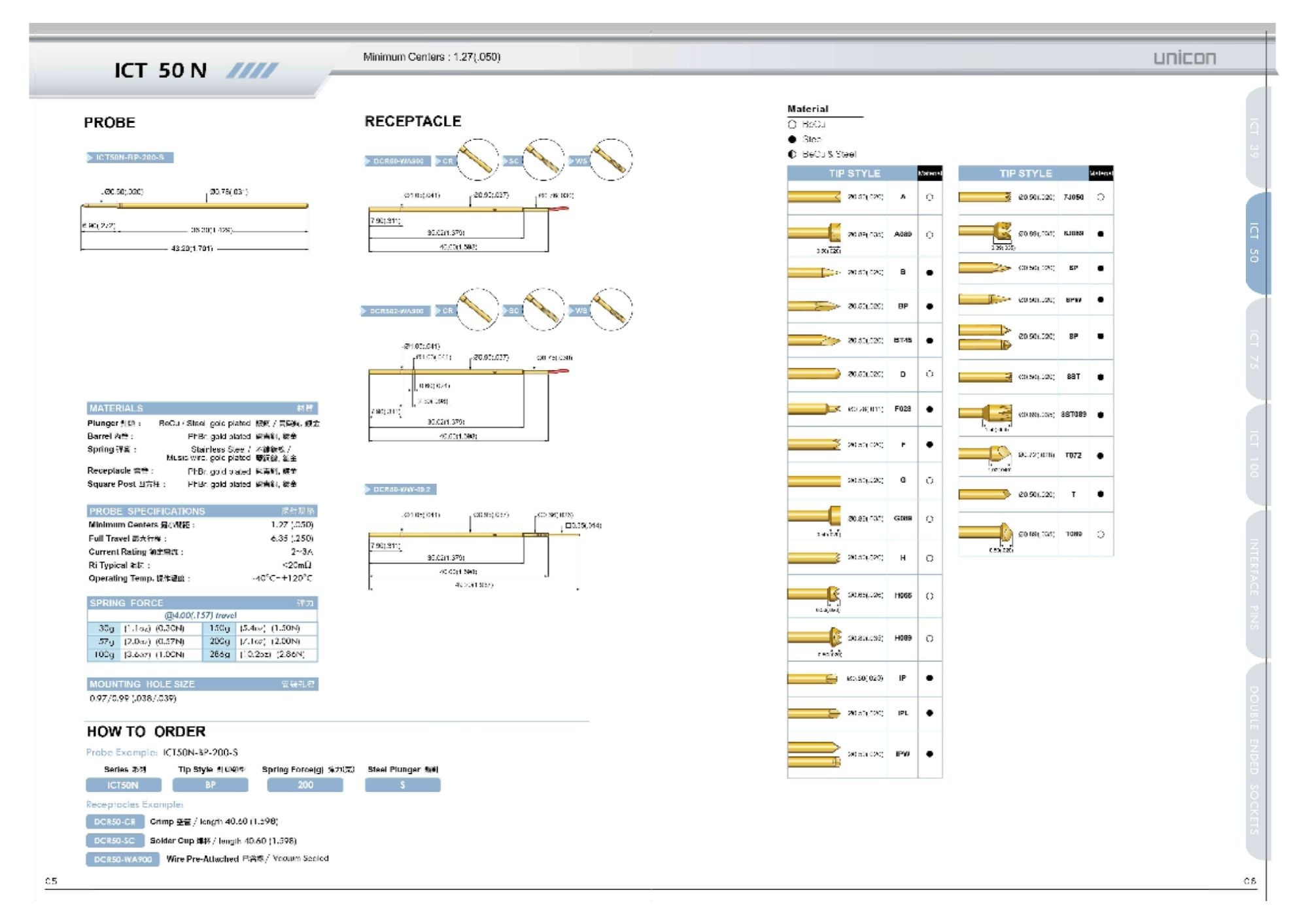Click the first DCR50-WA900 CR circular receptacle photo

coord(477,160)
